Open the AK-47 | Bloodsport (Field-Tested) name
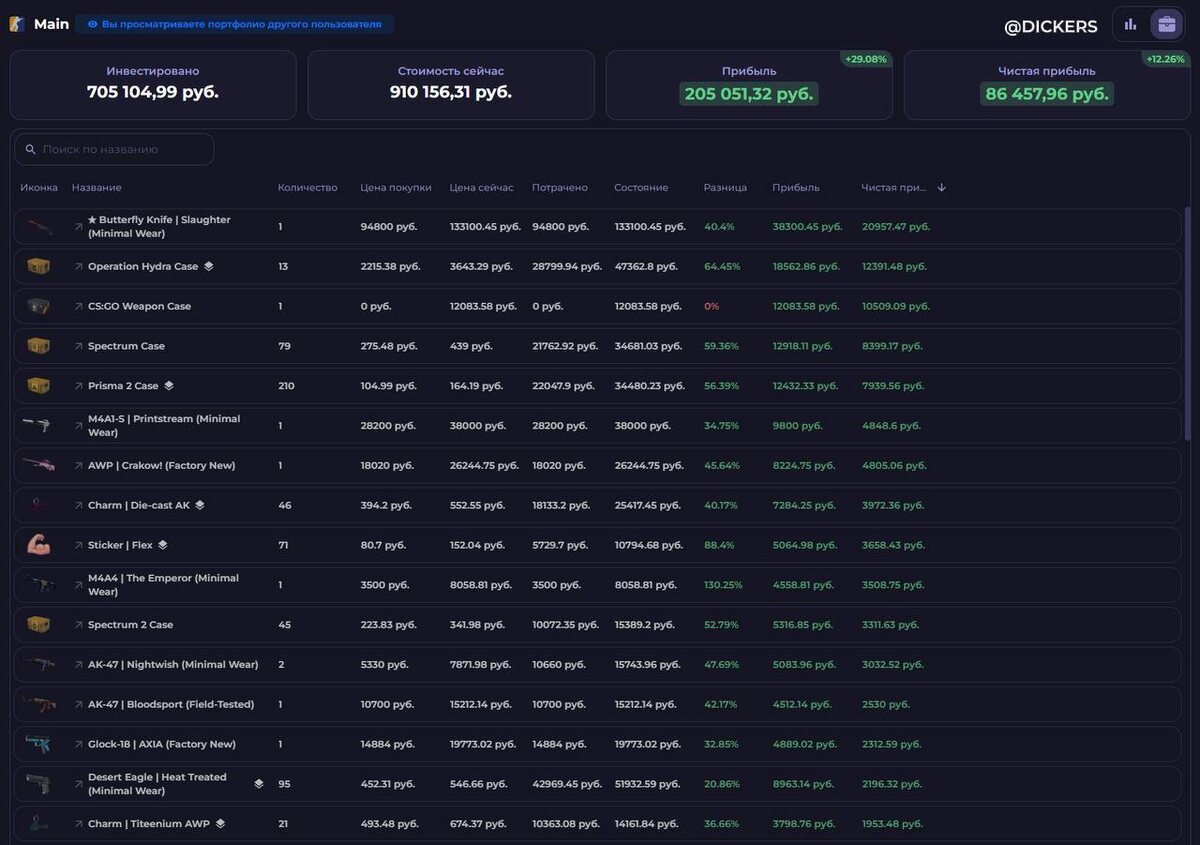This screenshot has height=845, width=1200. [171, 705]
